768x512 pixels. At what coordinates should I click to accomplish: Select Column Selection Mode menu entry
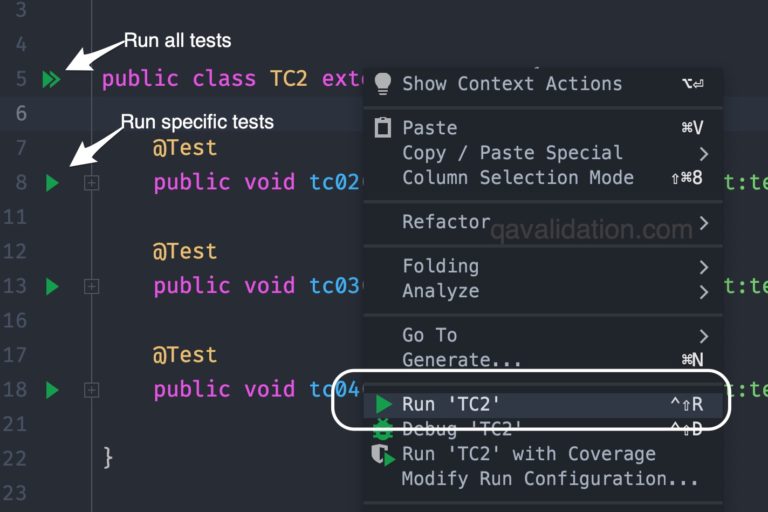(517, 178)
